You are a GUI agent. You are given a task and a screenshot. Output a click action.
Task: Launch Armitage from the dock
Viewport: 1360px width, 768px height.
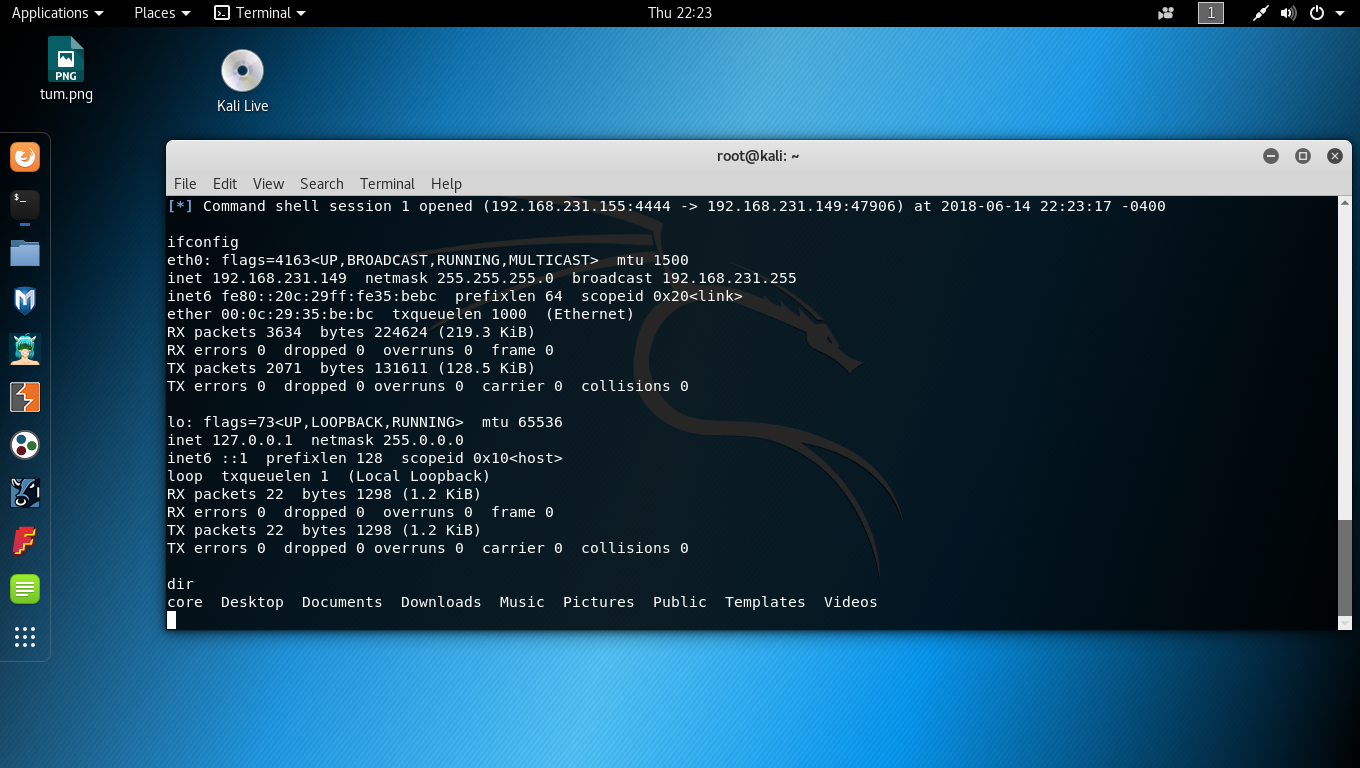click(25, 349)
